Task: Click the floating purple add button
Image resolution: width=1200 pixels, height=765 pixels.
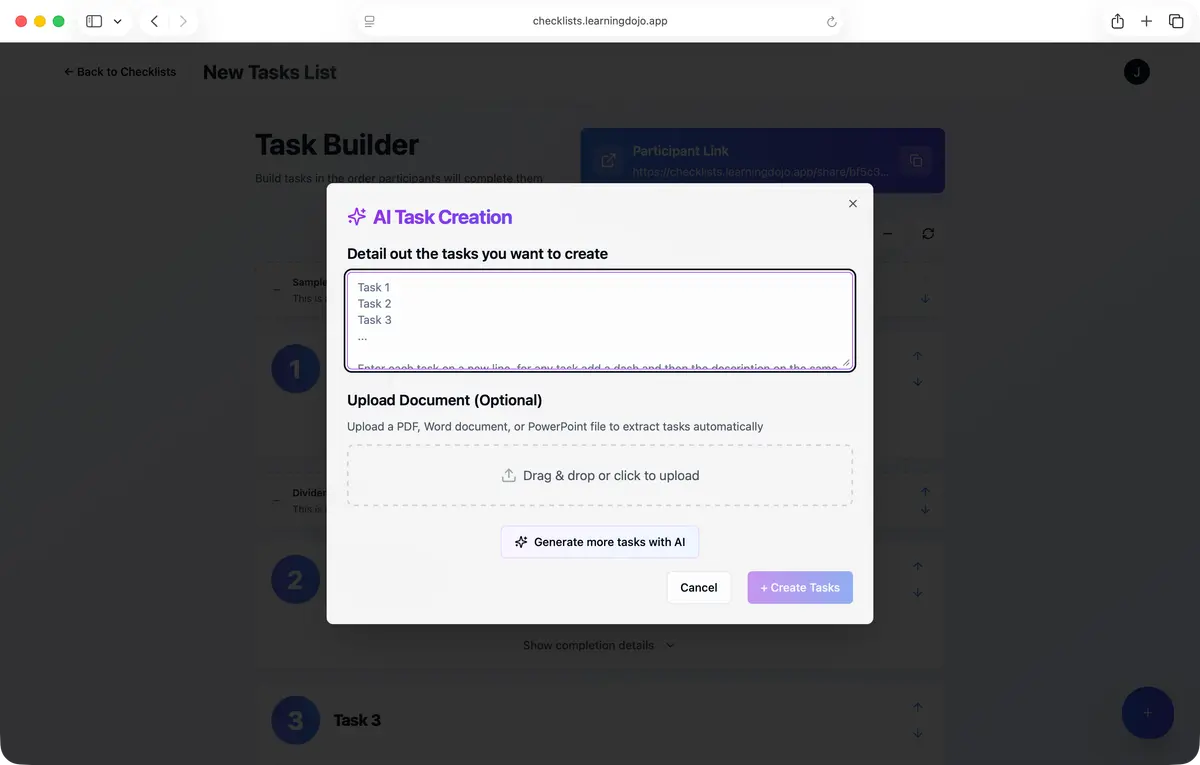Action: (1147, 713)
